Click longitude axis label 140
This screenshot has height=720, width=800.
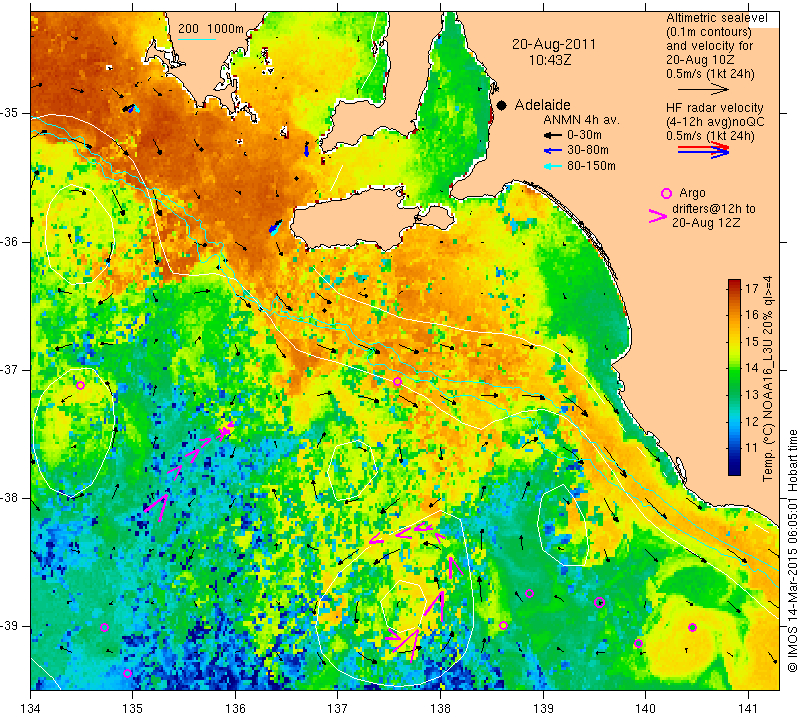[x=645, y=709]
